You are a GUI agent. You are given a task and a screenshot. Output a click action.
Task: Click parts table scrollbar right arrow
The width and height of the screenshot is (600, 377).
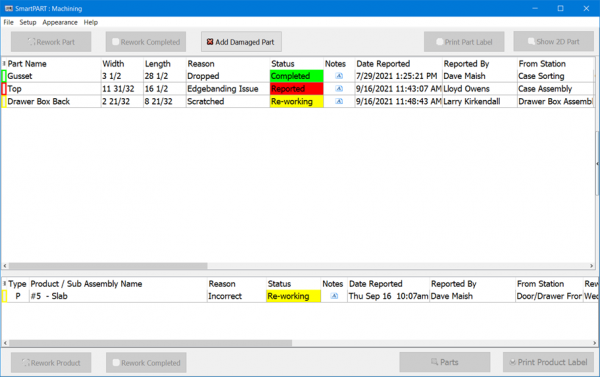592,266
